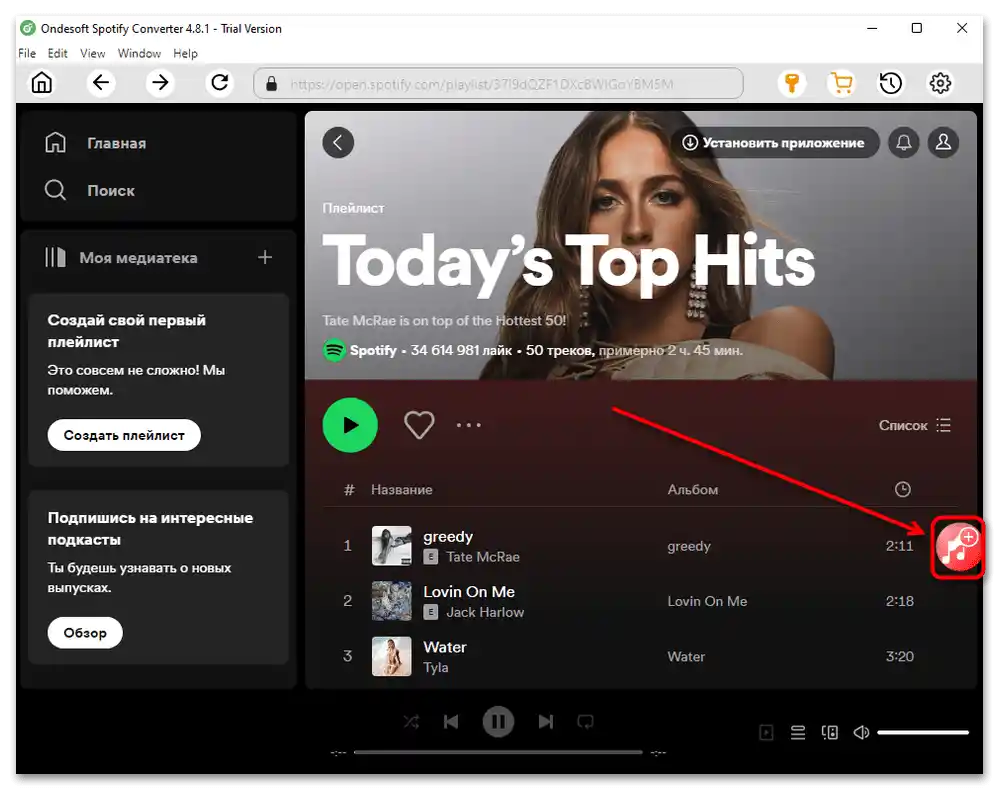The image size is (999, 790).
Task: Open the greedy album link
Action: click(689, 546)
